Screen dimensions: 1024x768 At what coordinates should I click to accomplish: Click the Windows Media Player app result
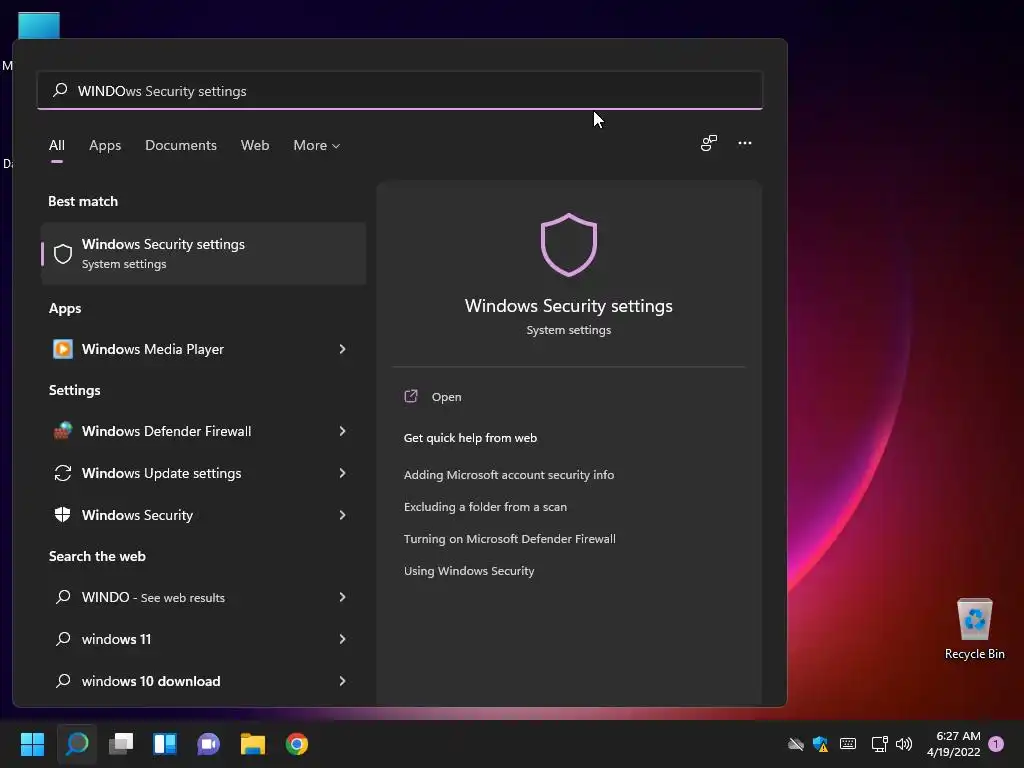tap(203, 349)
